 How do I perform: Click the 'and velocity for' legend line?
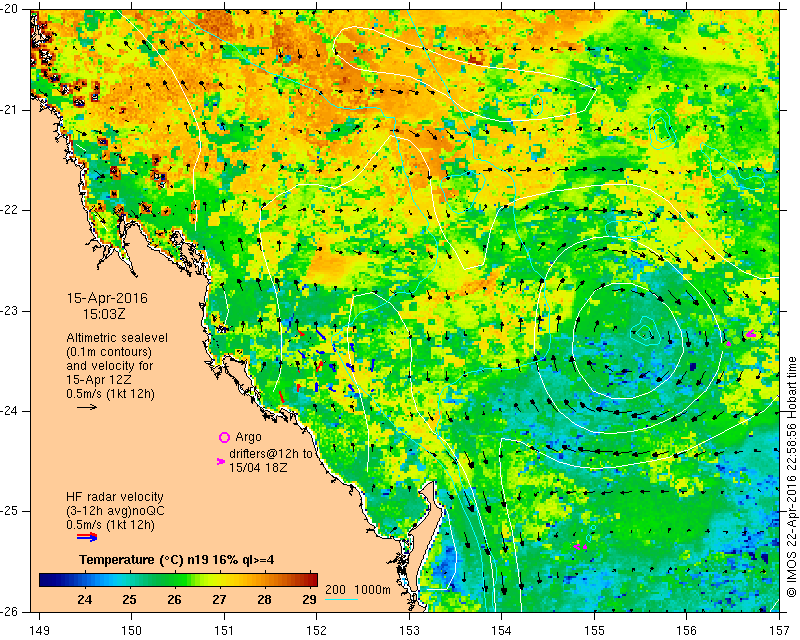click(109, 366)
